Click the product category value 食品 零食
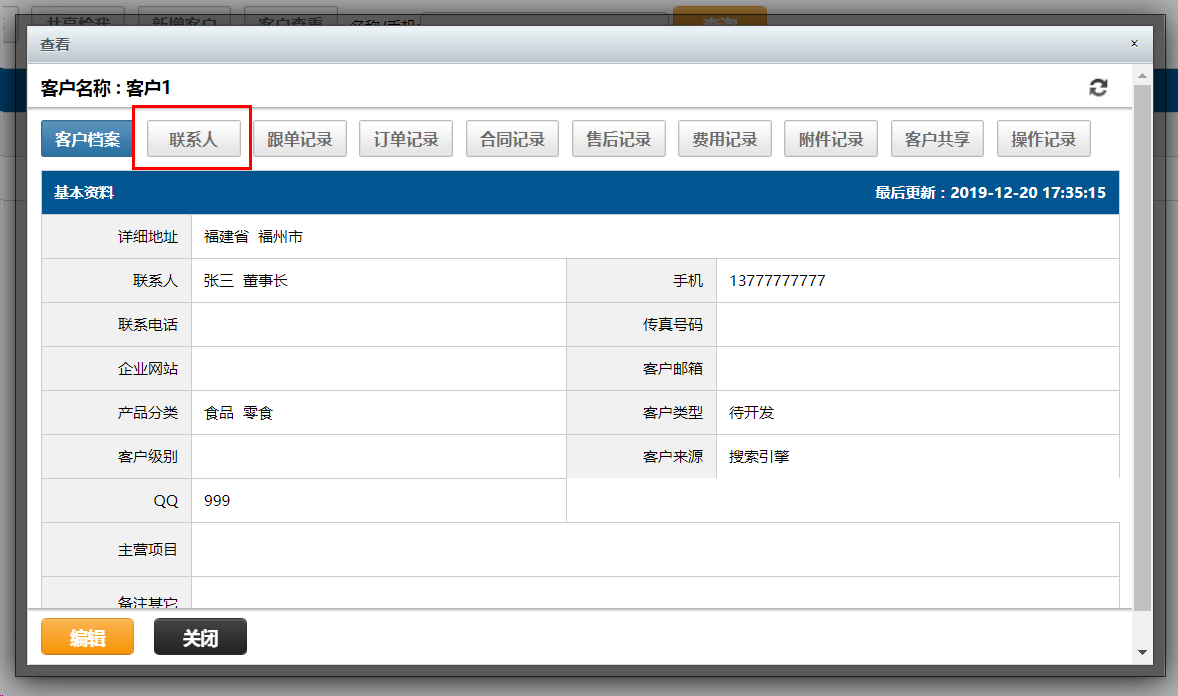 click(238, 413)
